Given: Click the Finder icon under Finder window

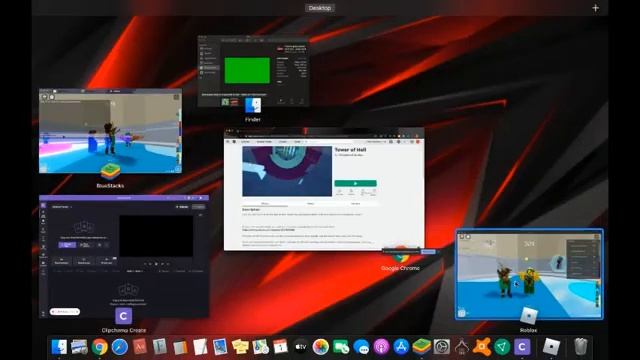Looking at the screenshot, I should [x=253, y=106].
